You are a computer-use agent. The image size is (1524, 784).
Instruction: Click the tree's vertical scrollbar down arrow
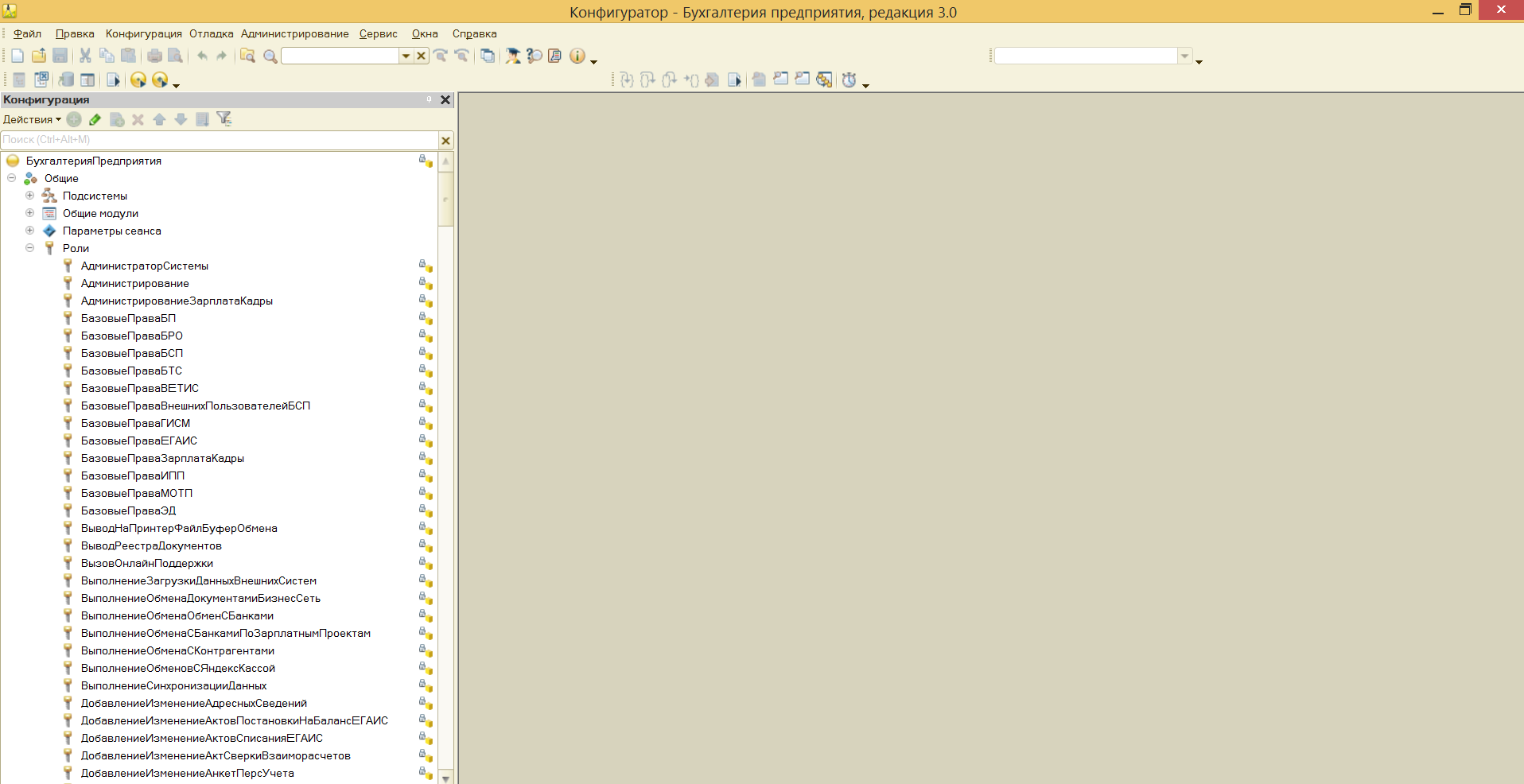445,778
